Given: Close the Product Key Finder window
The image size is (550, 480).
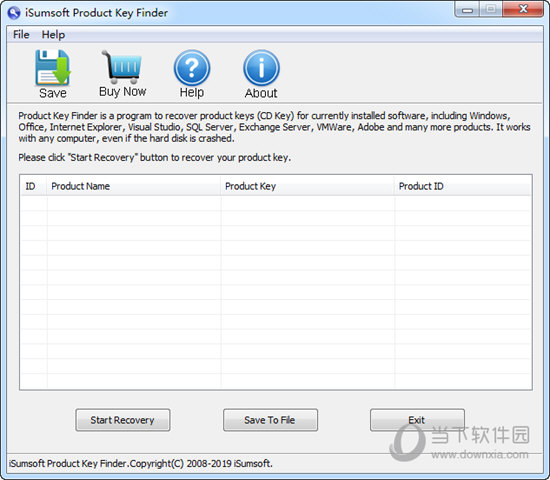Looking at the screenshot, I should pyautogui.click(x=523, y=9).
